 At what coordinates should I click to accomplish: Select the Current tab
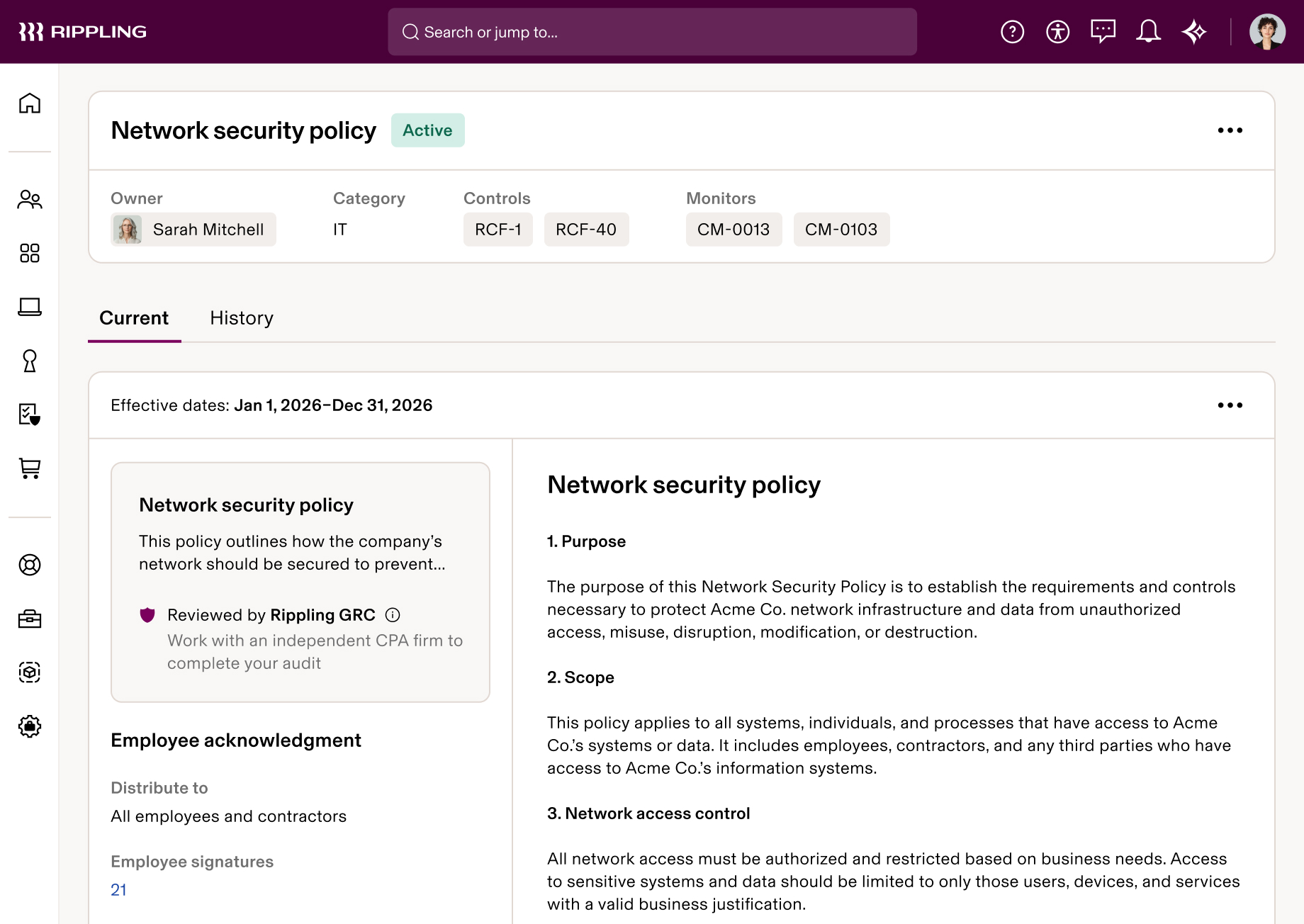pos(134,318)
